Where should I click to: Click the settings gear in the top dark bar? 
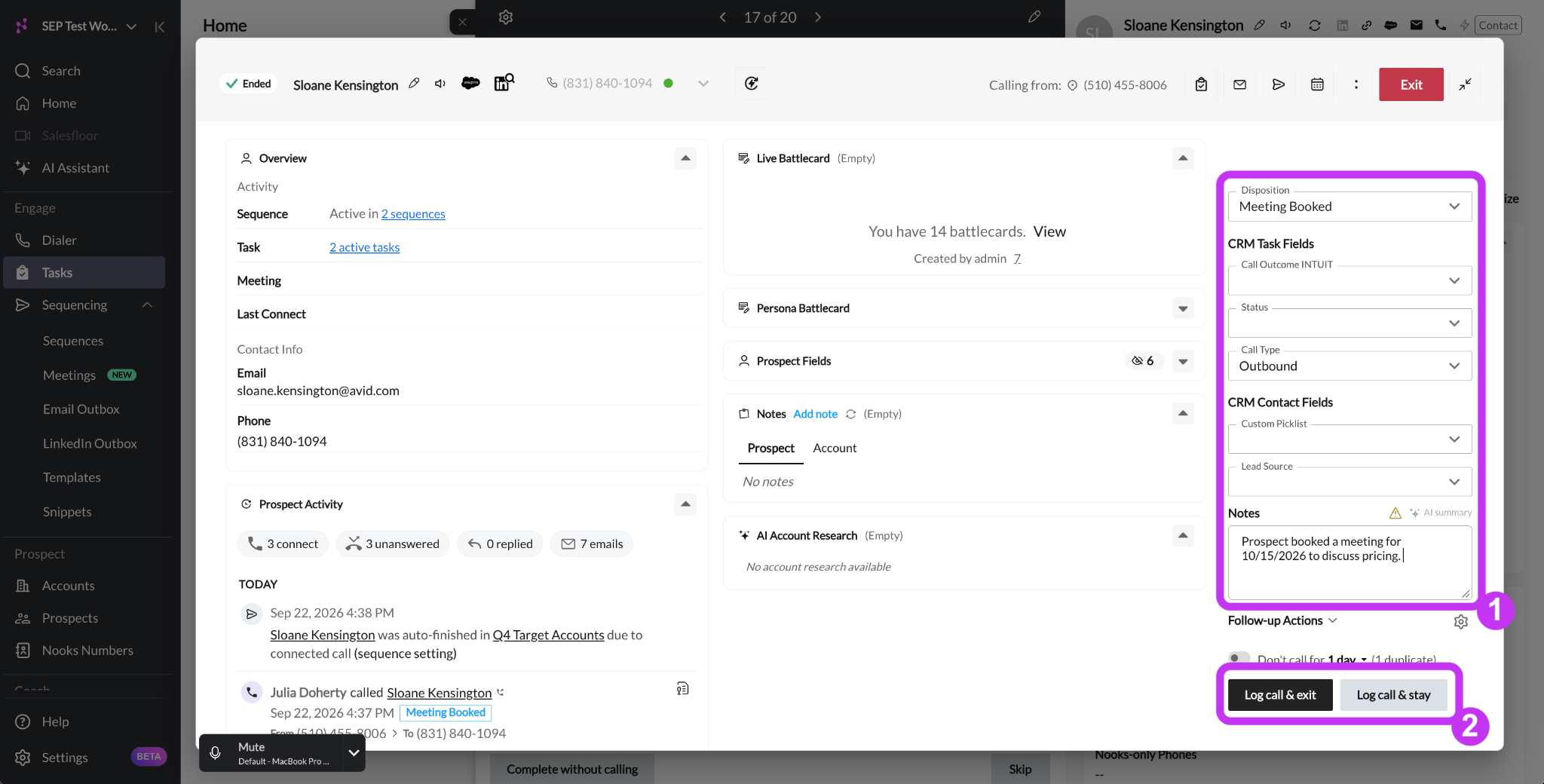(506, 17)
